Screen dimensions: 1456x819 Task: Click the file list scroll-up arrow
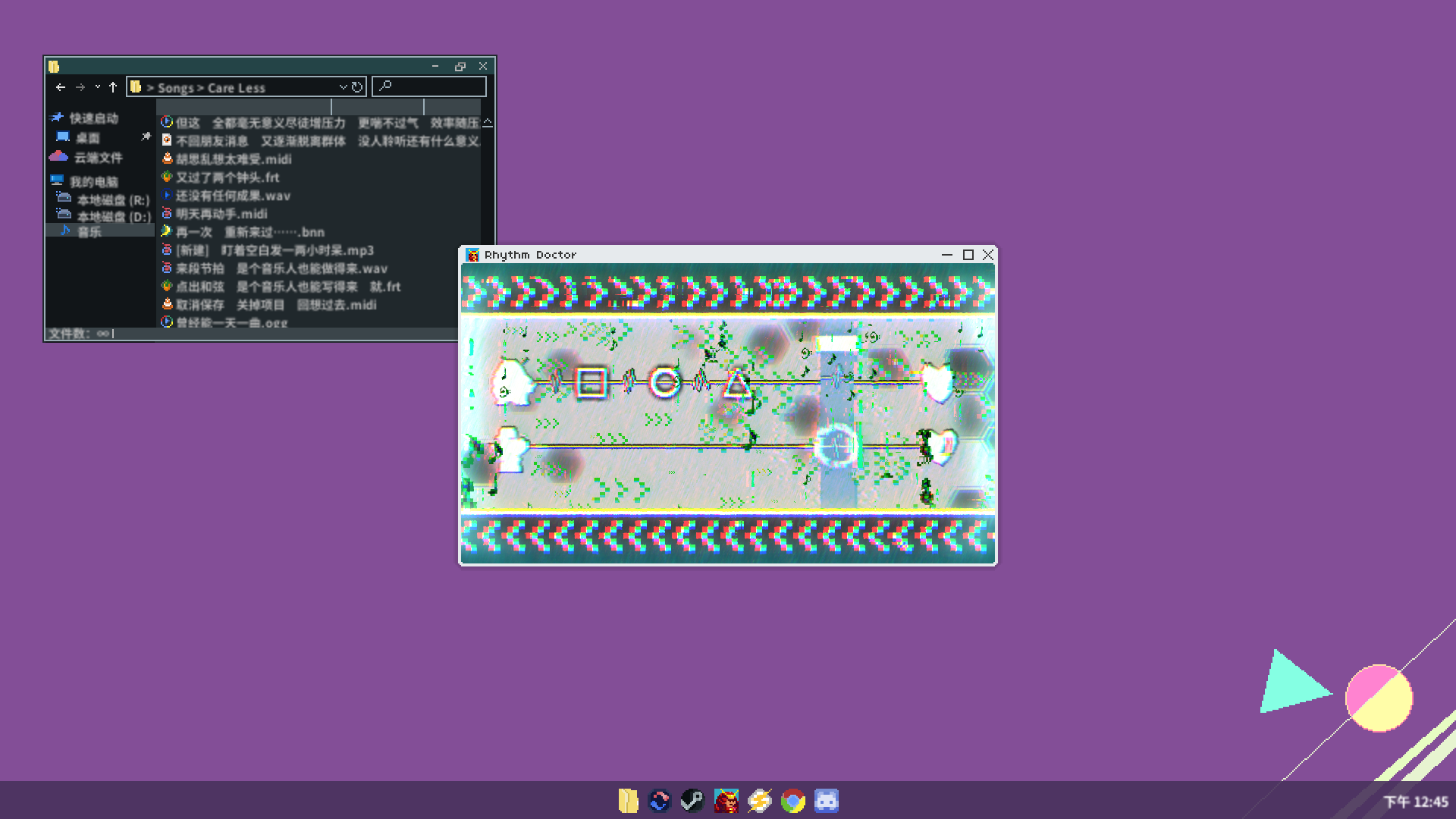coord(488,123)
